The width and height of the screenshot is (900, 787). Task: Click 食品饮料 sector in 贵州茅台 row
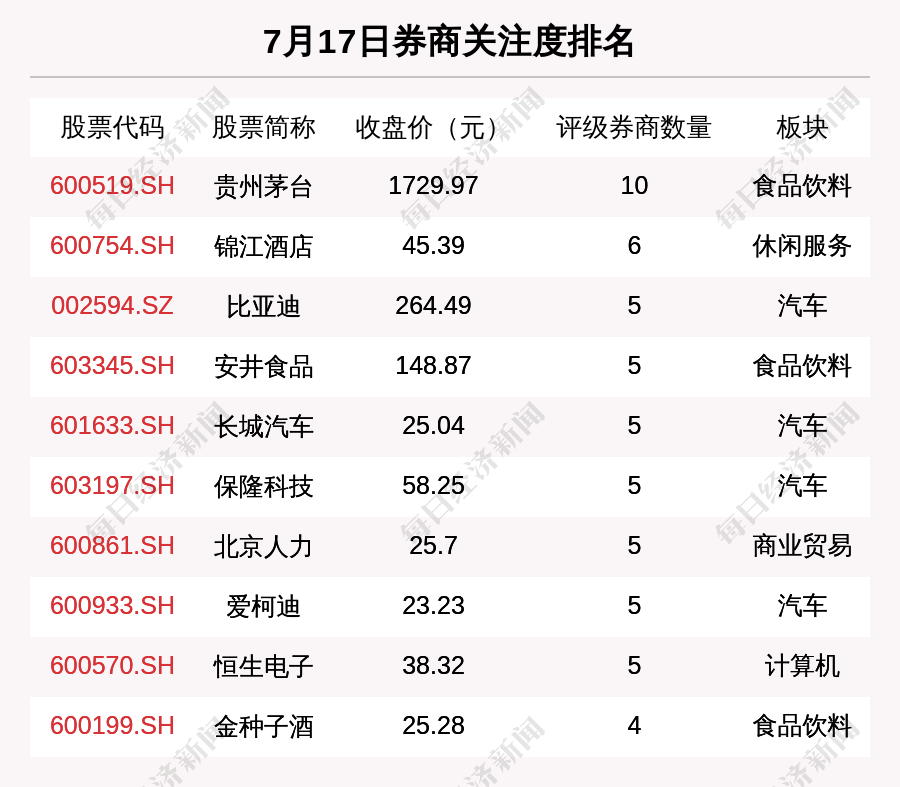coord(802,187)
